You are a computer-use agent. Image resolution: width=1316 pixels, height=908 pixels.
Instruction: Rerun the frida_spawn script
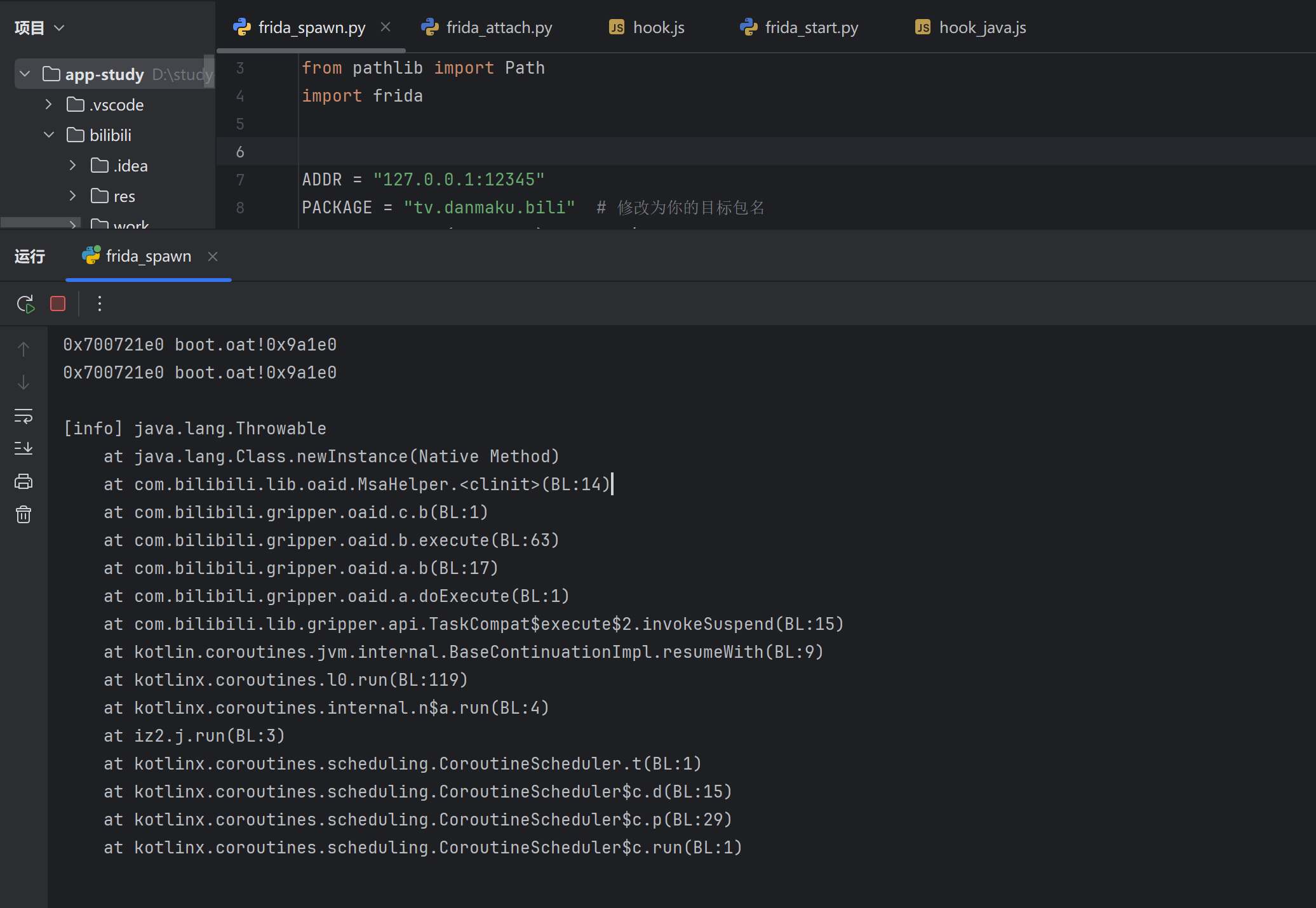tap(25, 304)
